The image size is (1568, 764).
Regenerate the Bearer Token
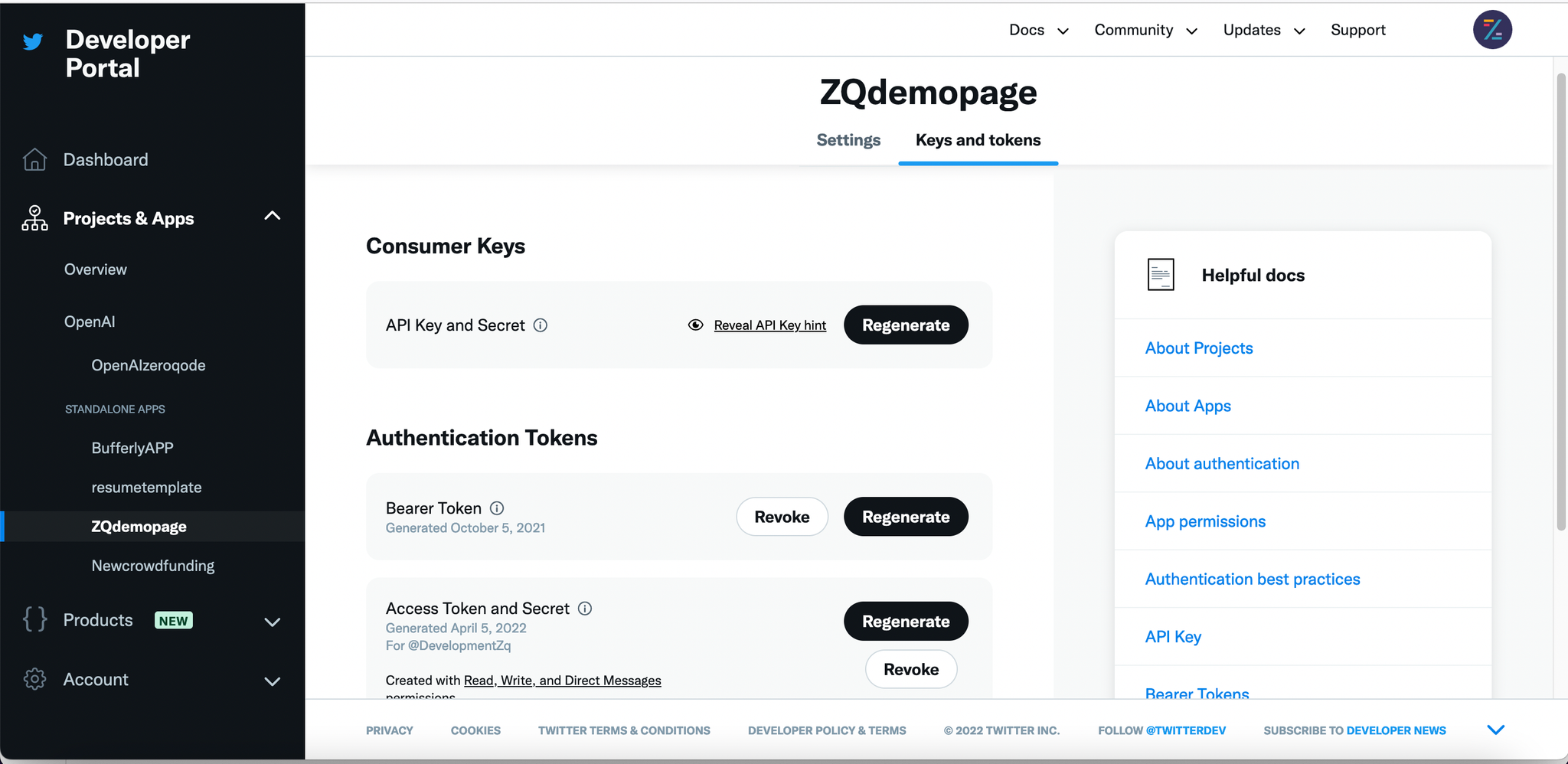pyautogui.click(x=906, y=517)
